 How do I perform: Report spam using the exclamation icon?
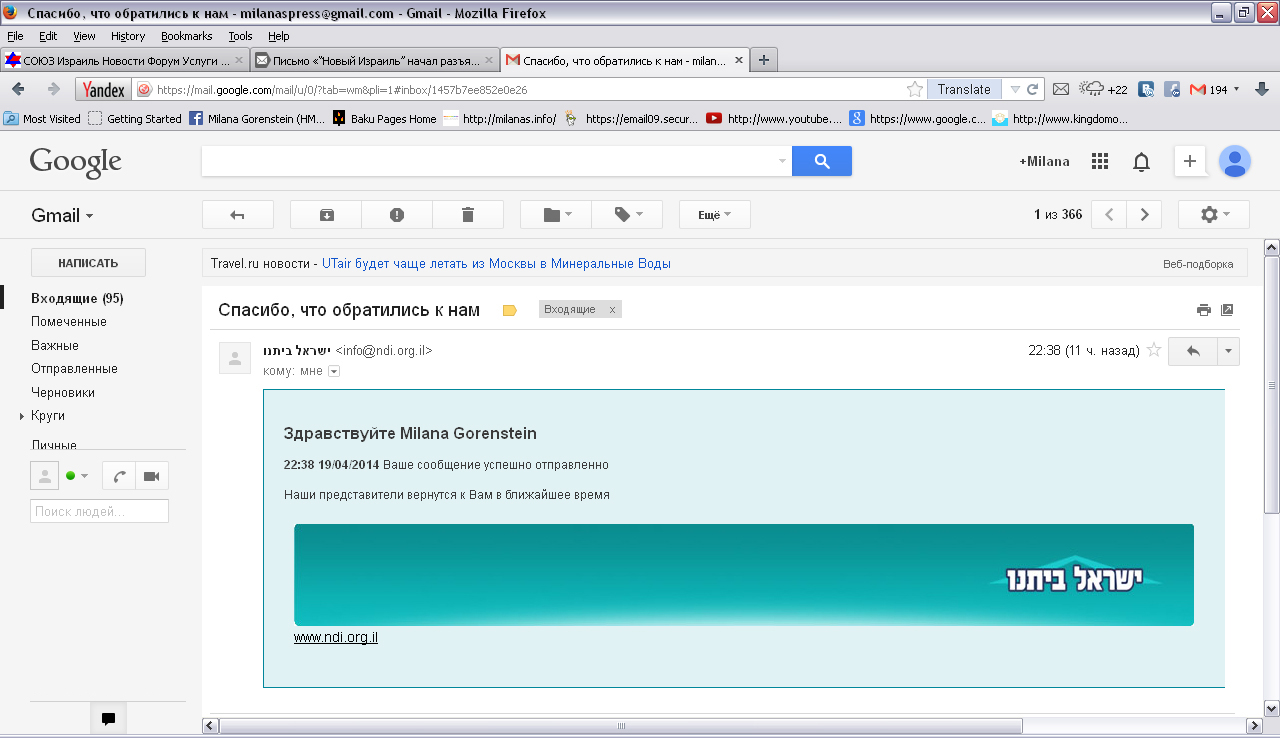click(x=397, y=215)
